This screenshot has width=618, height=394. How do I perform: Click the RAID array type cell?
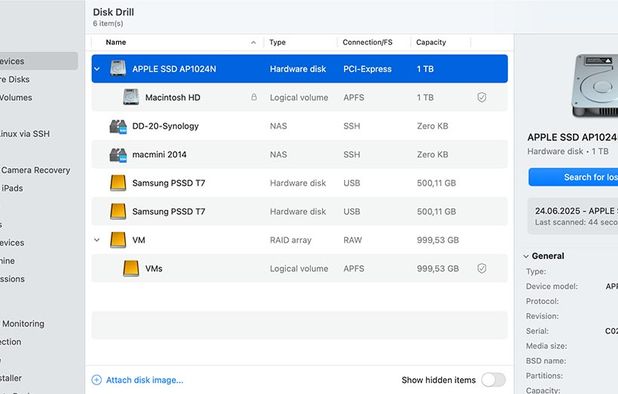(290, 240)
